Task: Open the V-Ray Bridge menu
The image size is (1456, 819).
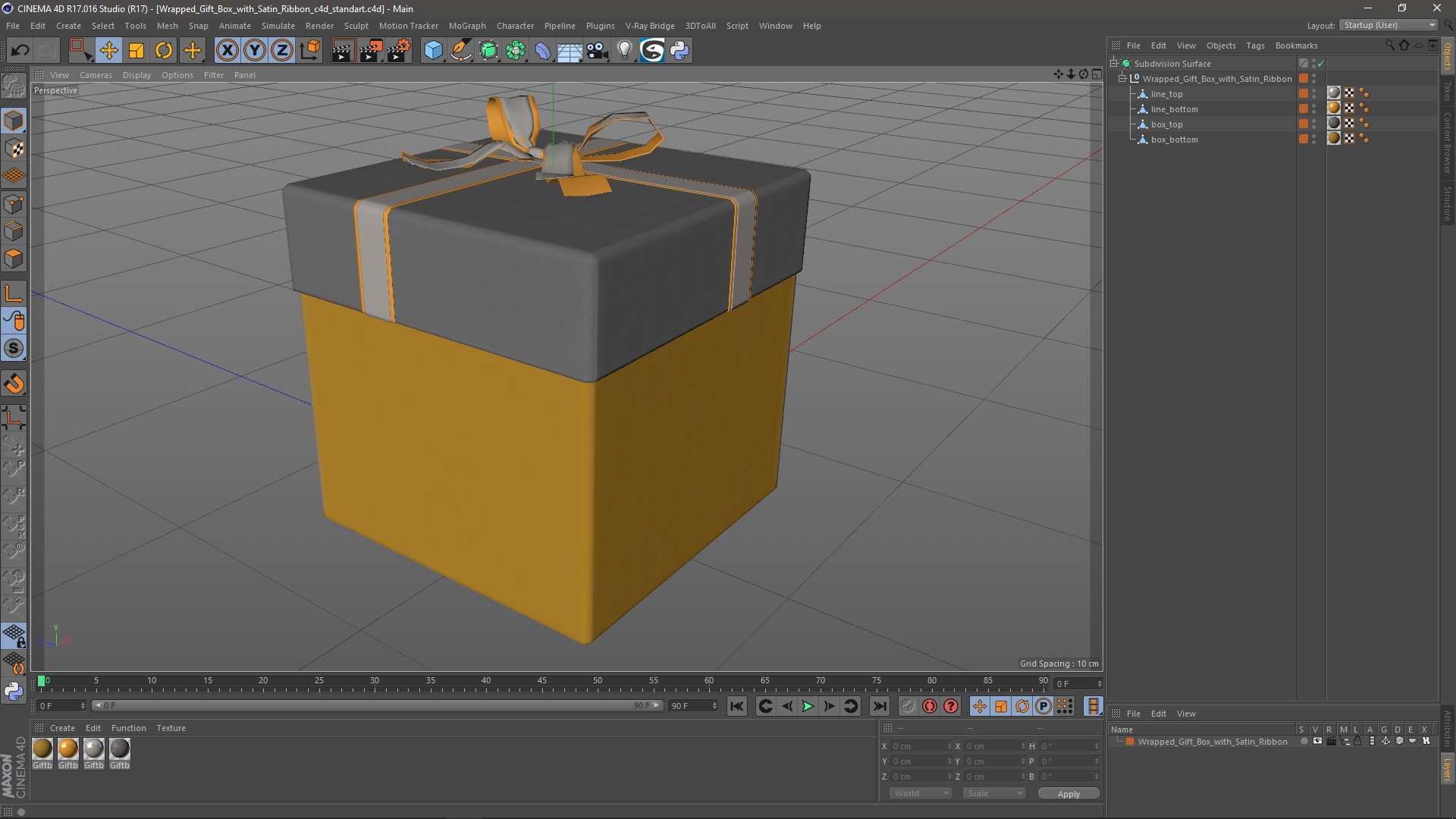Action: [650, 26]
